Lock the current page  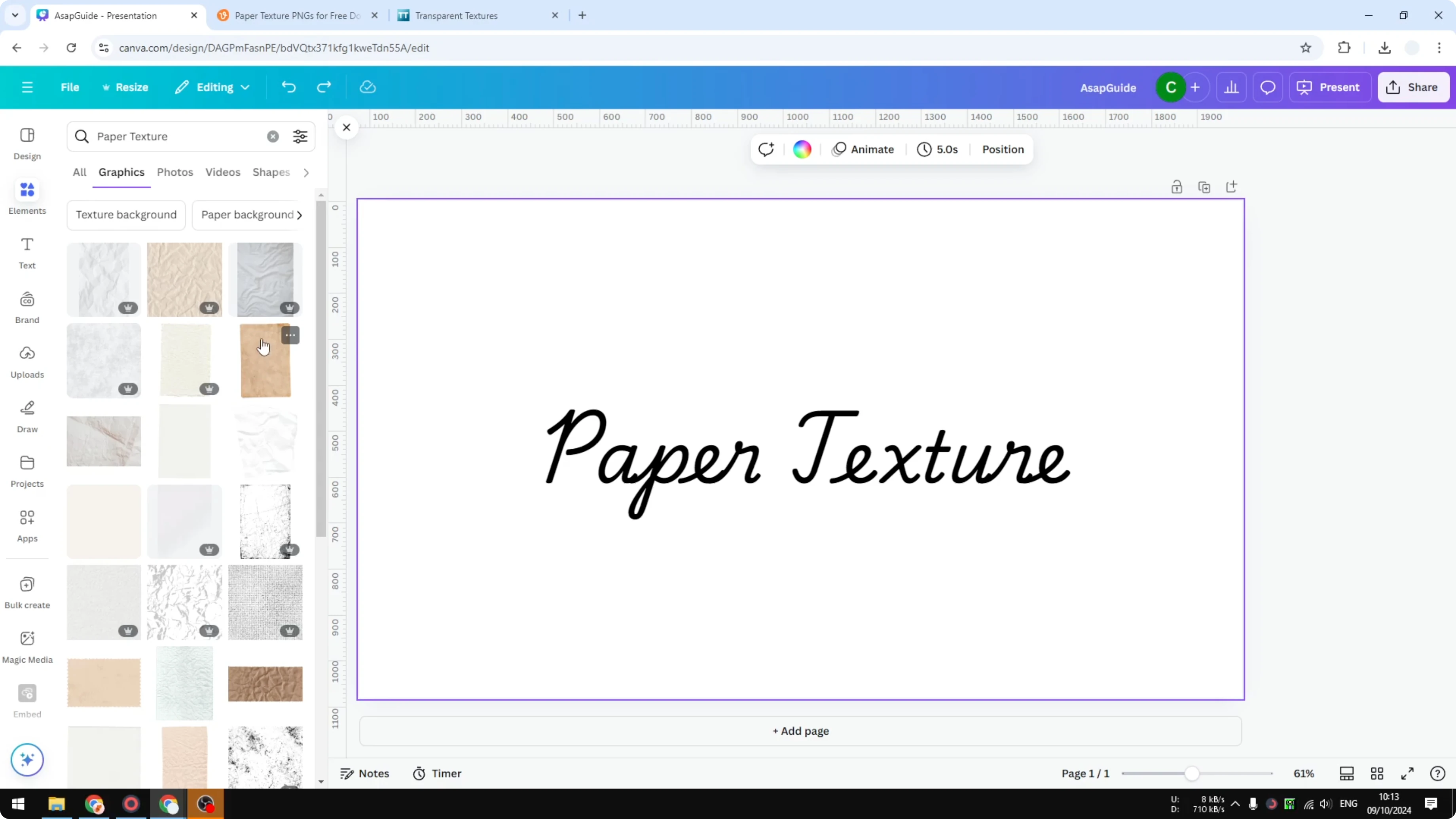point(1177,186)
